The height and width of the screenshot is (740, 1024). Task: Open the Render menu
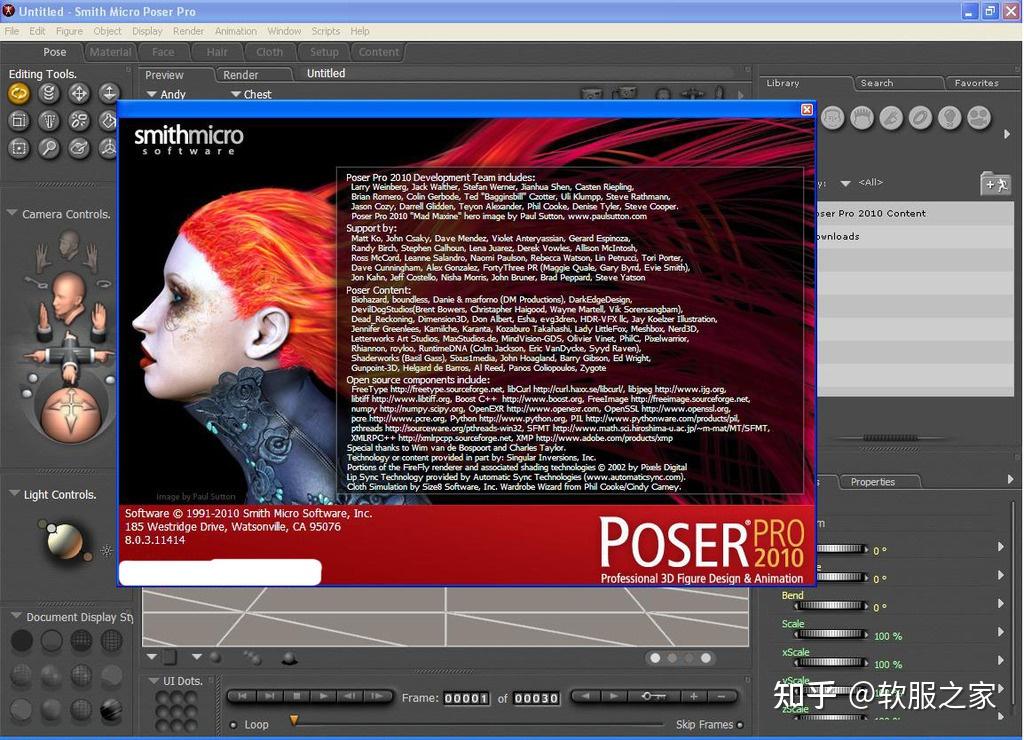pyautogui.click(x=188, y=31)
